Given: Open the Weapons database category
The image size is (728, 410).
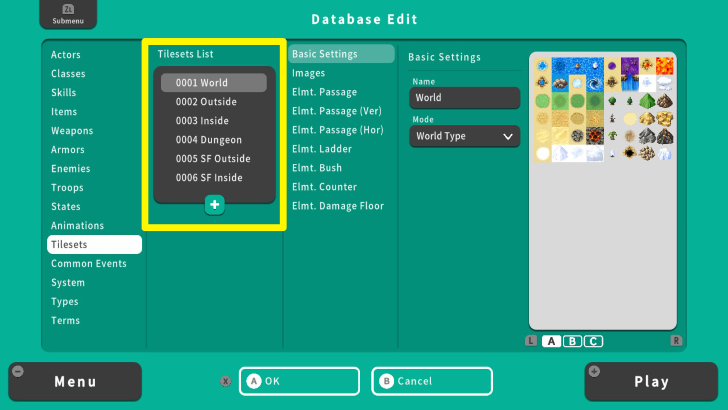Looking at the screenshot, I should point(72,131).
